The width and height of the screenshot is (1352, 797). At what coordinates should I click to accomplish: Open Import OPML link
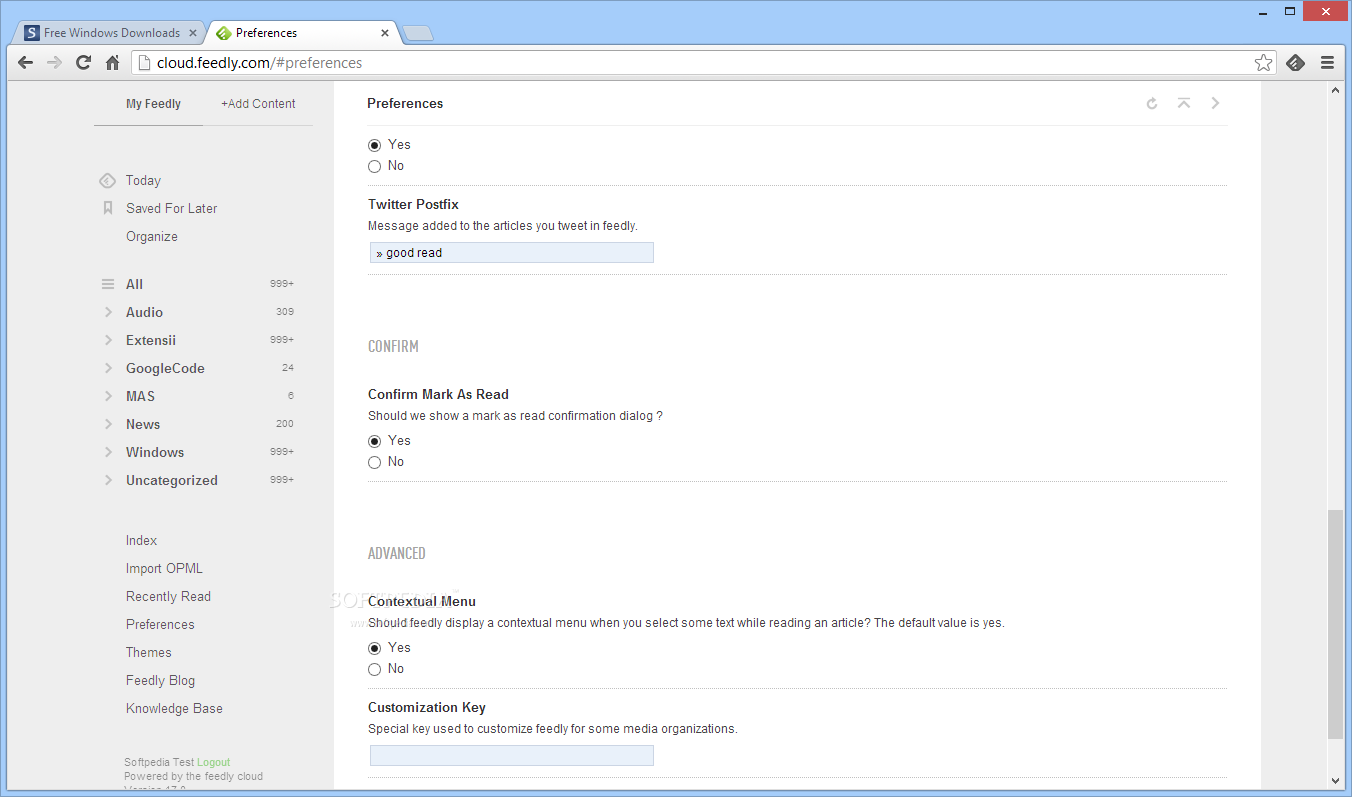point(164,568)
